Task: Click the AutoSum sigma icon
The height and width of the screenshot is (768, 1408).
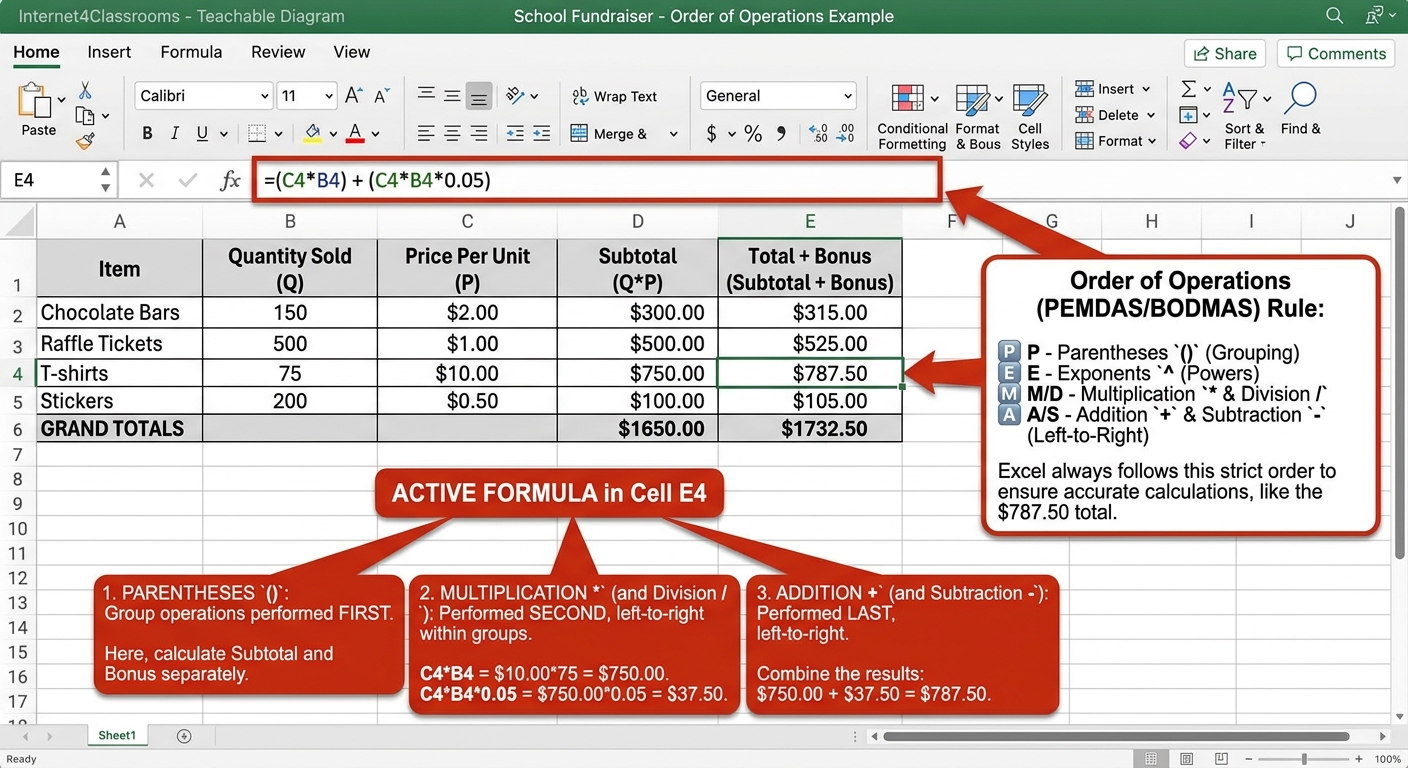Action: point(1188,89)
